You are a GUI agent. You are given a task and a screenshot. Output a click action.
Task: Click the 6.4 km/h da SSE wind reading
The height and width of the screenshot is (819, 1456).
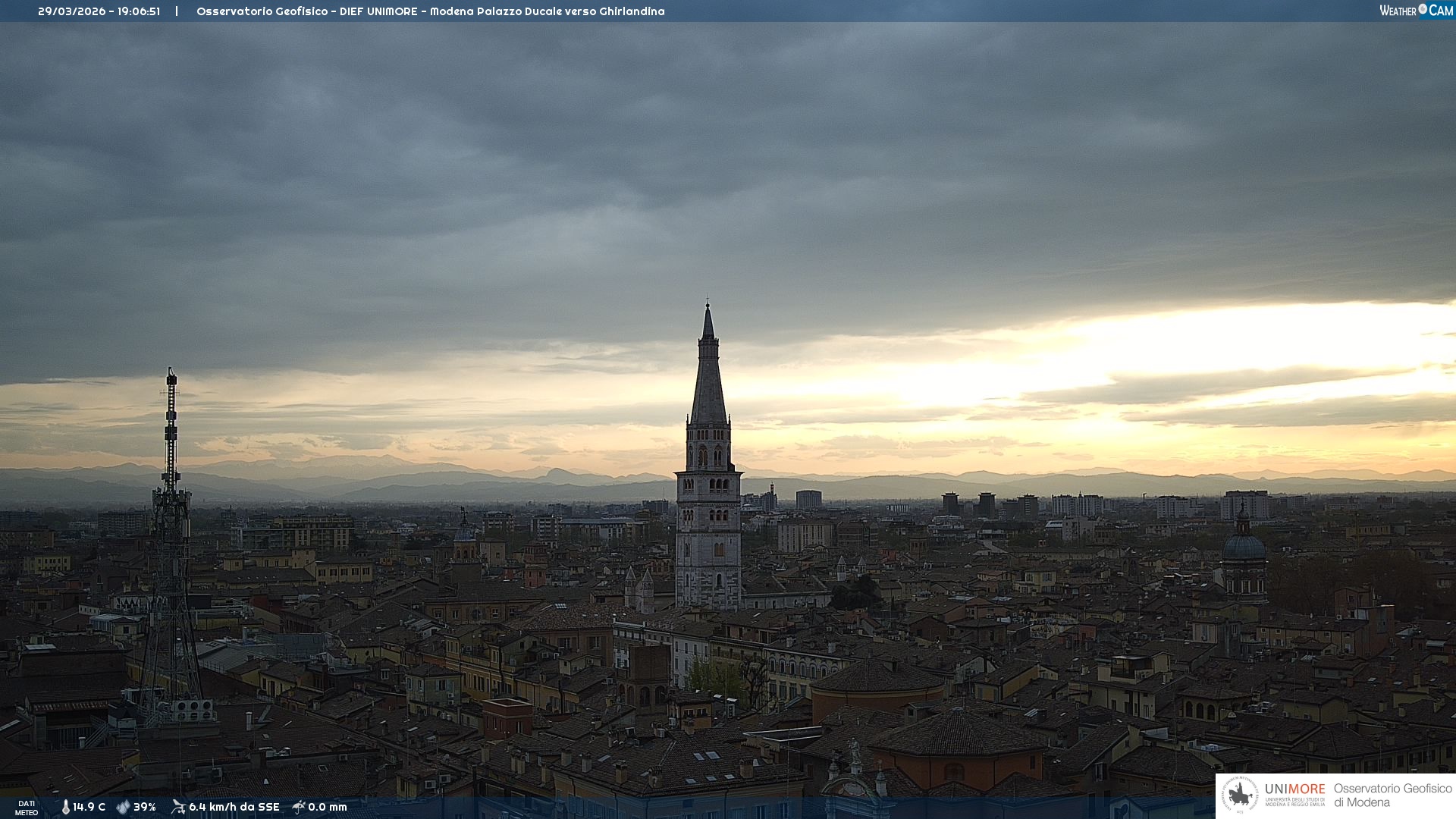[x=234, y=807]
